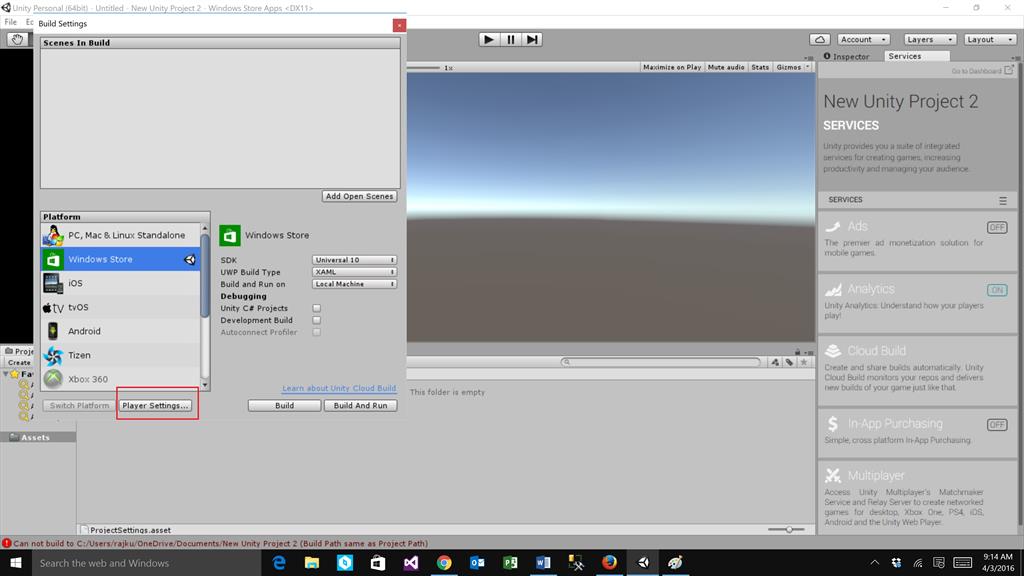Adjust the Game view scale slider
This screenshot has height=576, width=1024.
(x=424, y=67)
